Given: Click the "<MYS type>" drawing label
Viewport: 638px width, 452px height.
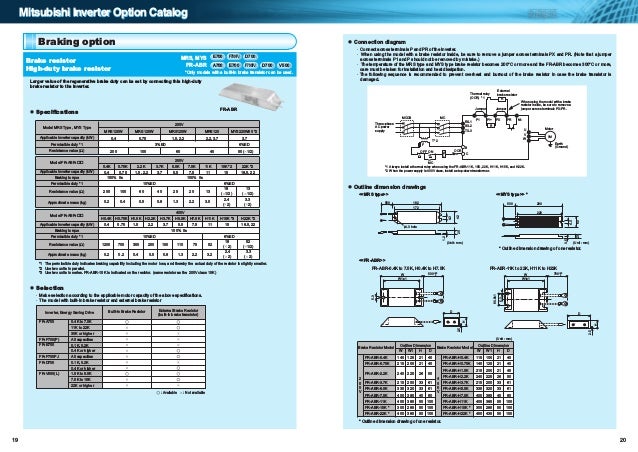Looking at the screenshot, I should coord(512,194).
